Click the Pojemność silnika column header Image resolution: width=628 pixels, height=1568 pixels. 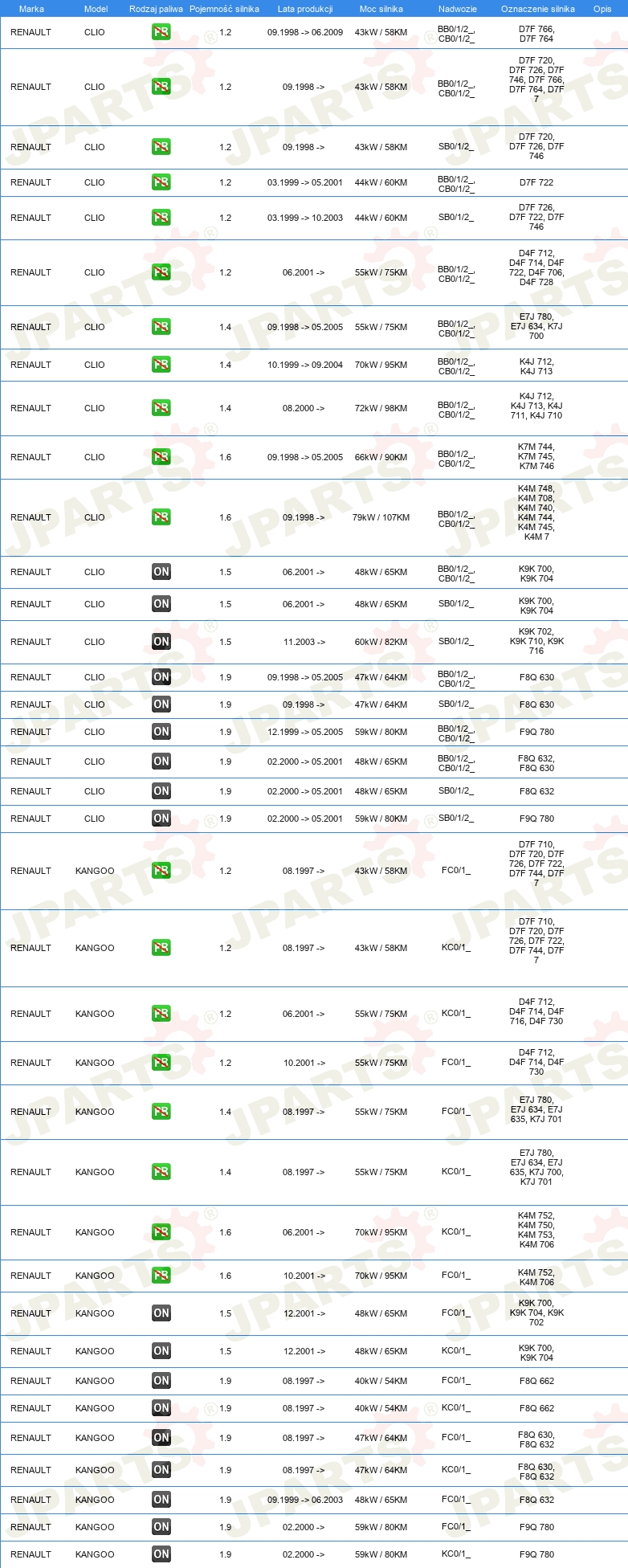click(x=224, y=9)
